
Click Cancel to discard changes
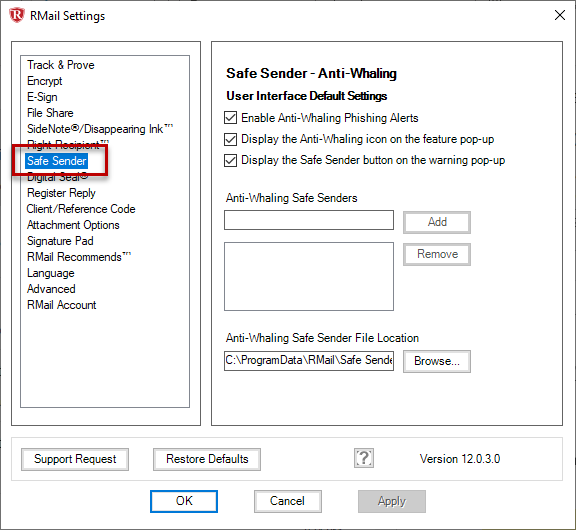pyautogui.click(x=288, y=501)
